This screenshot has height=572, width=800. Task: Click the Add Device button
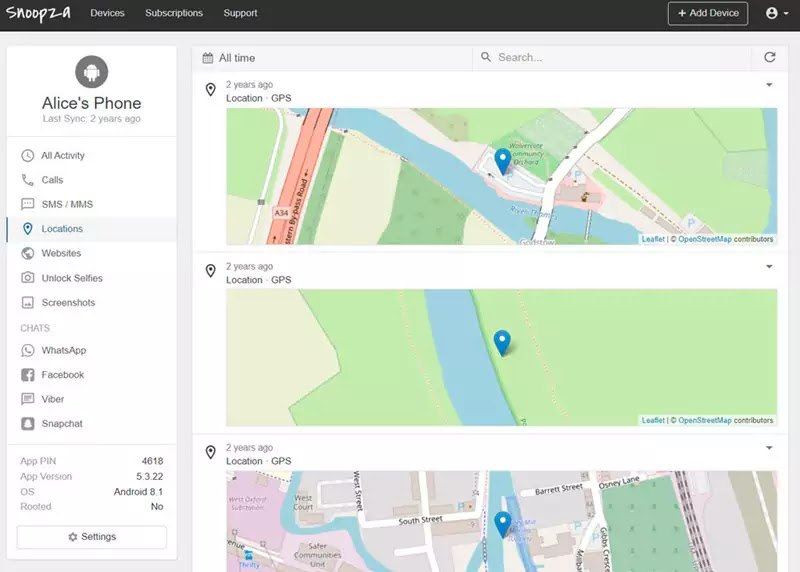708,13
